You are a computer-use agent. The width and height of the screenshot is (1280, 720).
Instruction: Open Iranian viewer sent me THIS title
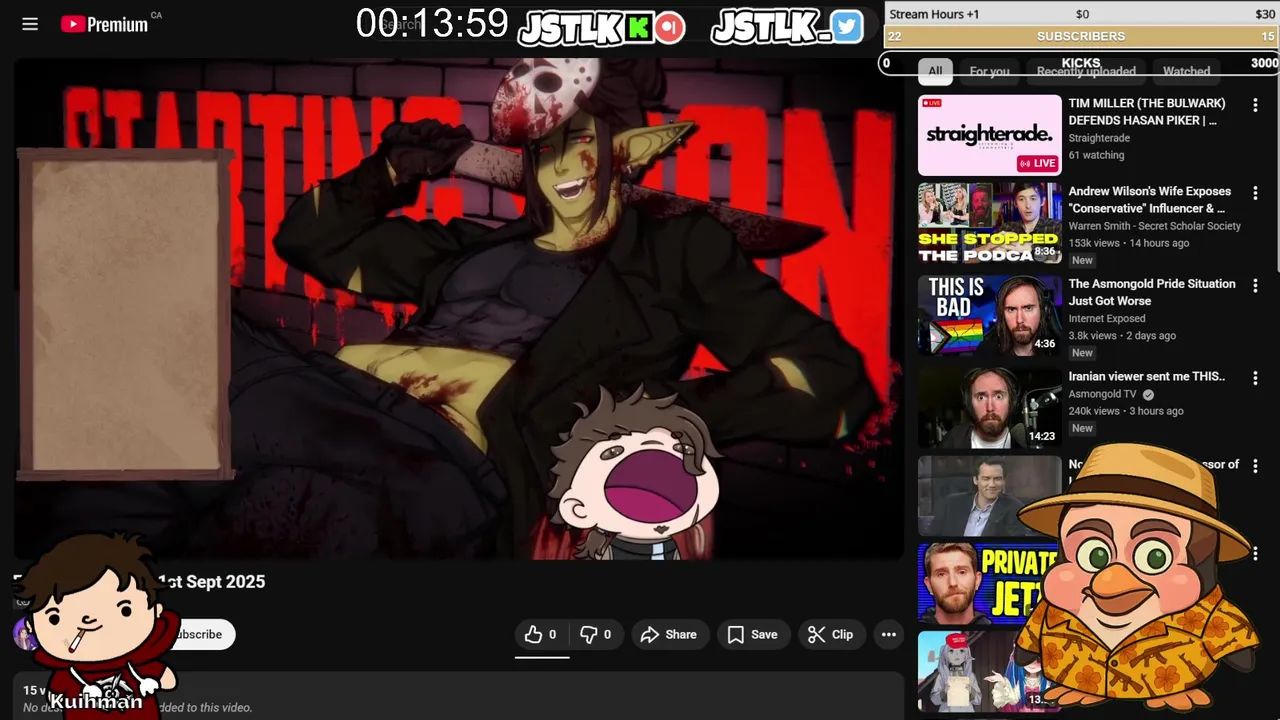pos(1146,377)
